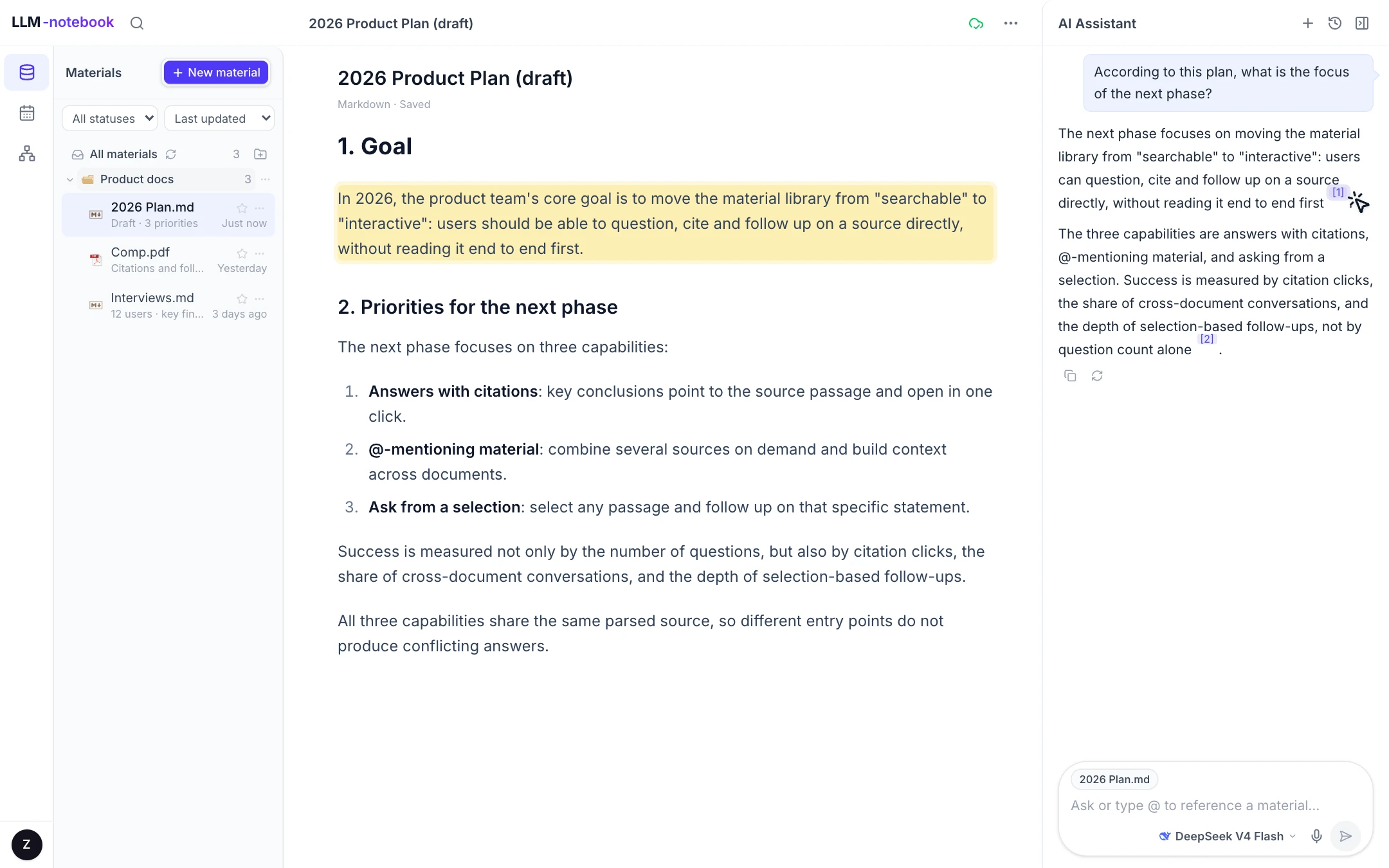Collapse the AI Assistant panel
This screenshot has width=1389, height=868.
click(x=1362, y=23)
